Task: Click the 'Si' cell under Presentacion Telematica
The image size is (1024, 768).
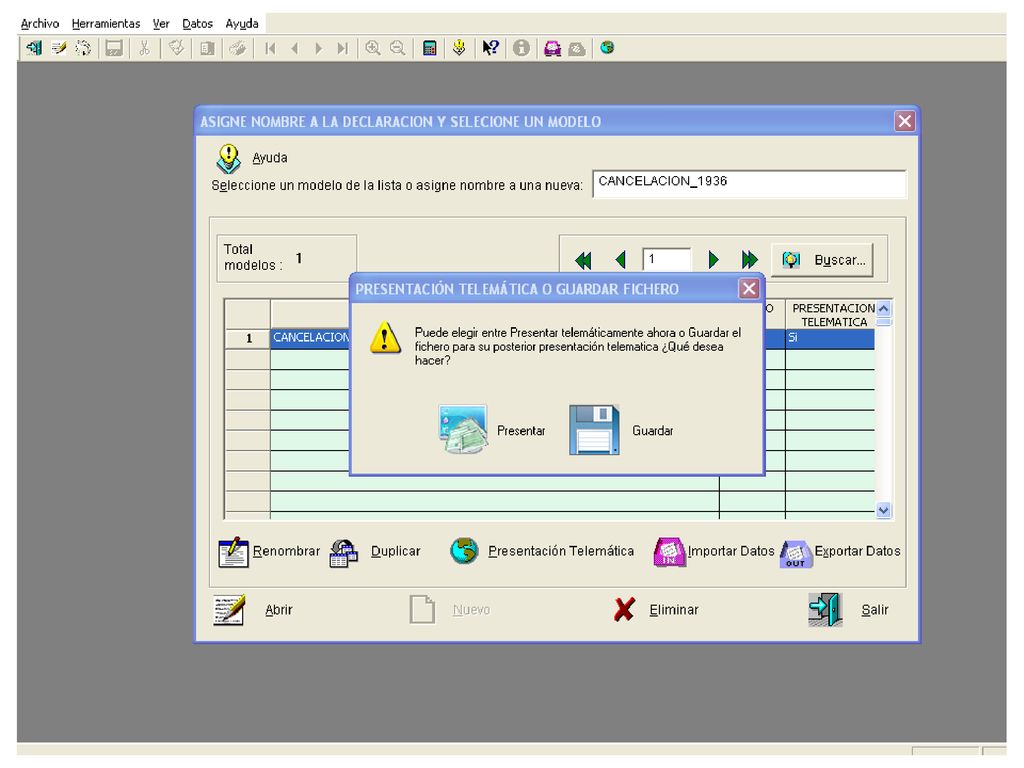Action: coord(830,338)
